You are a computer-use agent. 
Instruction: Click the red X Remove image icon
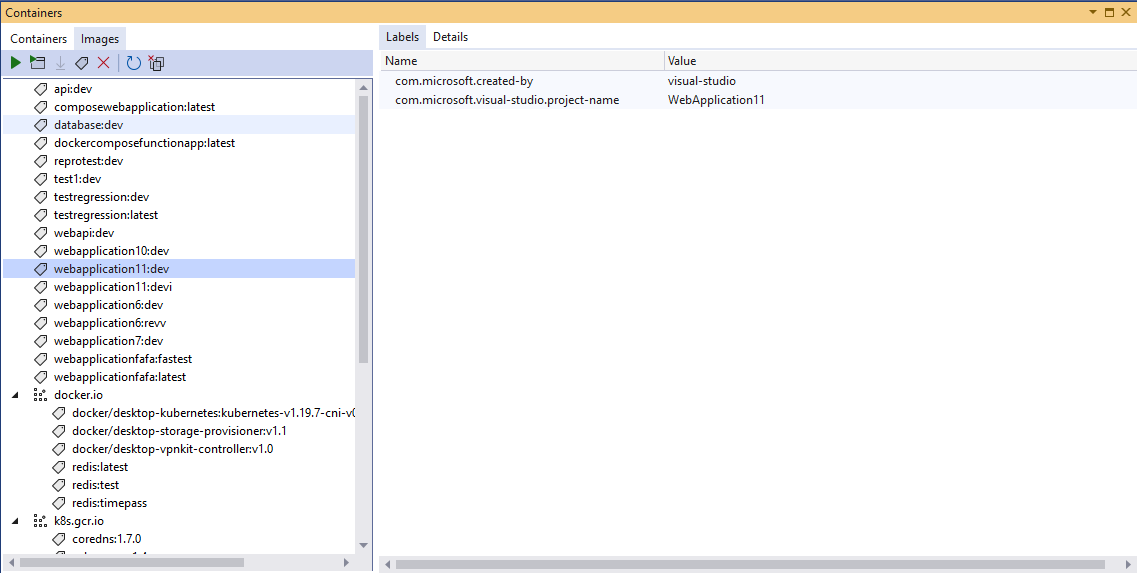click(104, 63)
